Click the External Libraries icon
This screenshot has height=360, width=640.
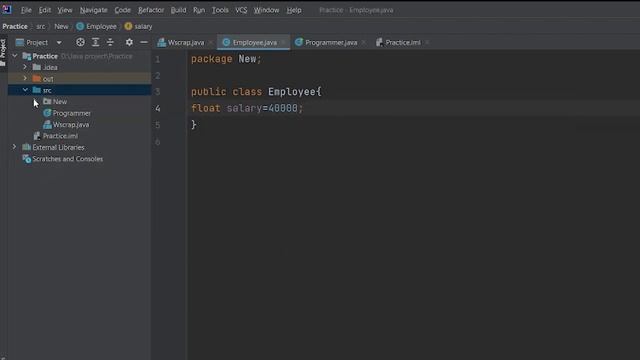pos(27,147)
